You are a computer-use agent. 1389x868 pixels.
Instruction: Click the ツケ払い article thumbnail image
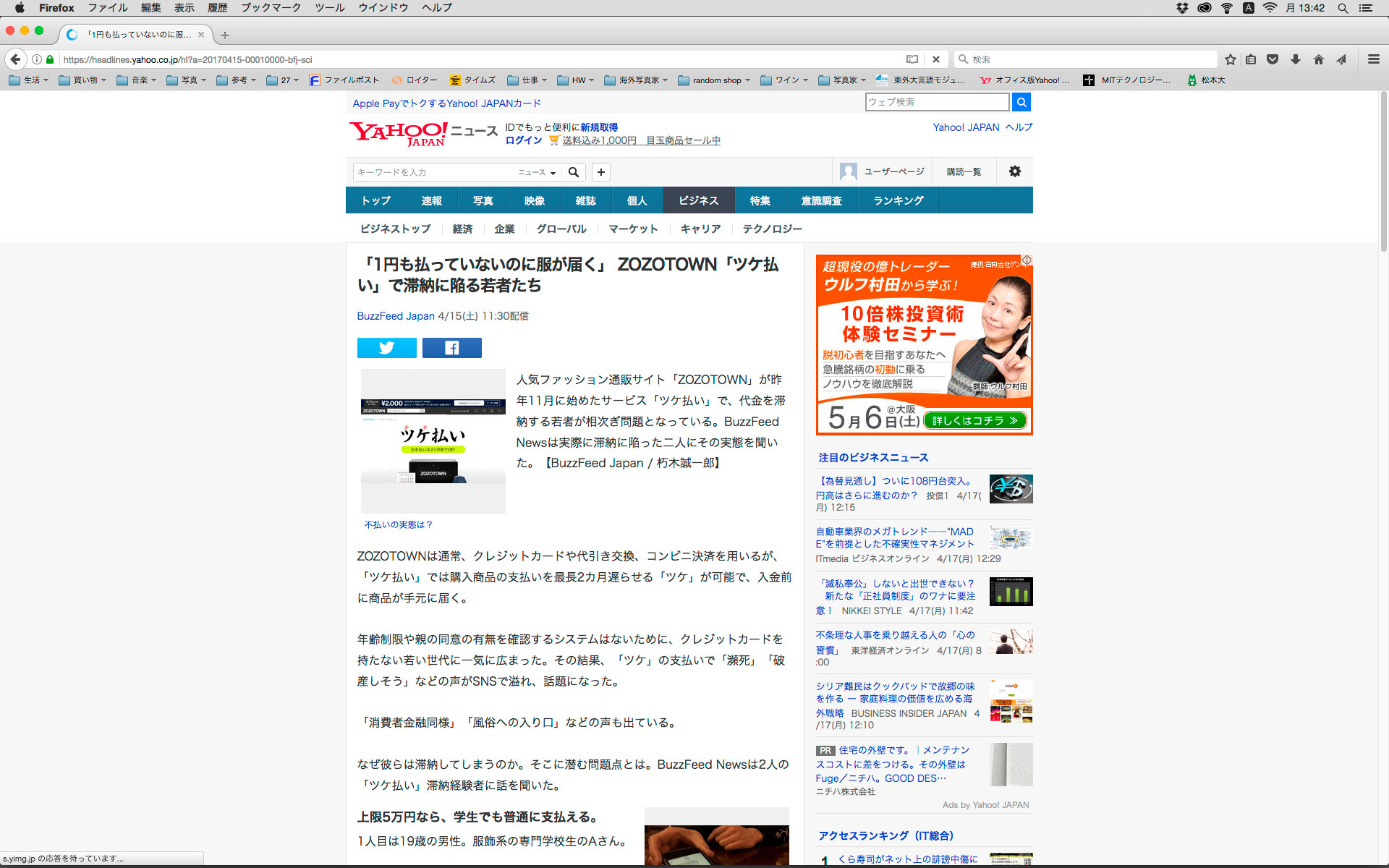click(433, 441)
